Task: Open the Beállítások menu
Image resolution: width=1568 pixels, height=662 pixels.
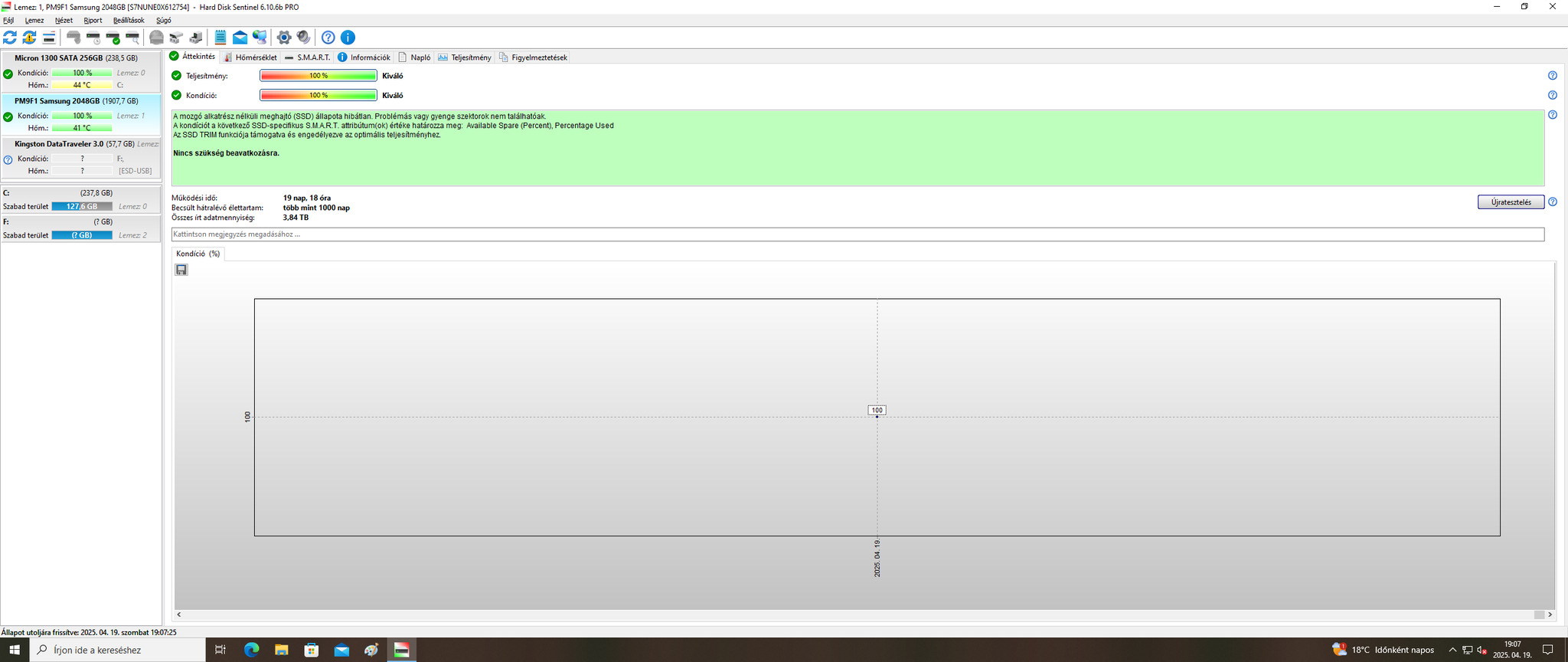Action: (x=129, y=21)
